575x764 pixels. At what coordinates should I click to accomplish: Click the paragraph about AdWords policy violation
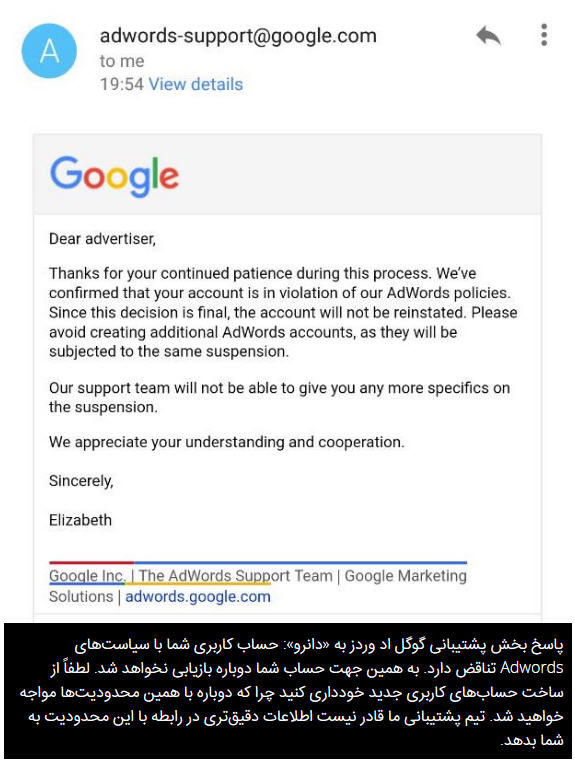283,312
